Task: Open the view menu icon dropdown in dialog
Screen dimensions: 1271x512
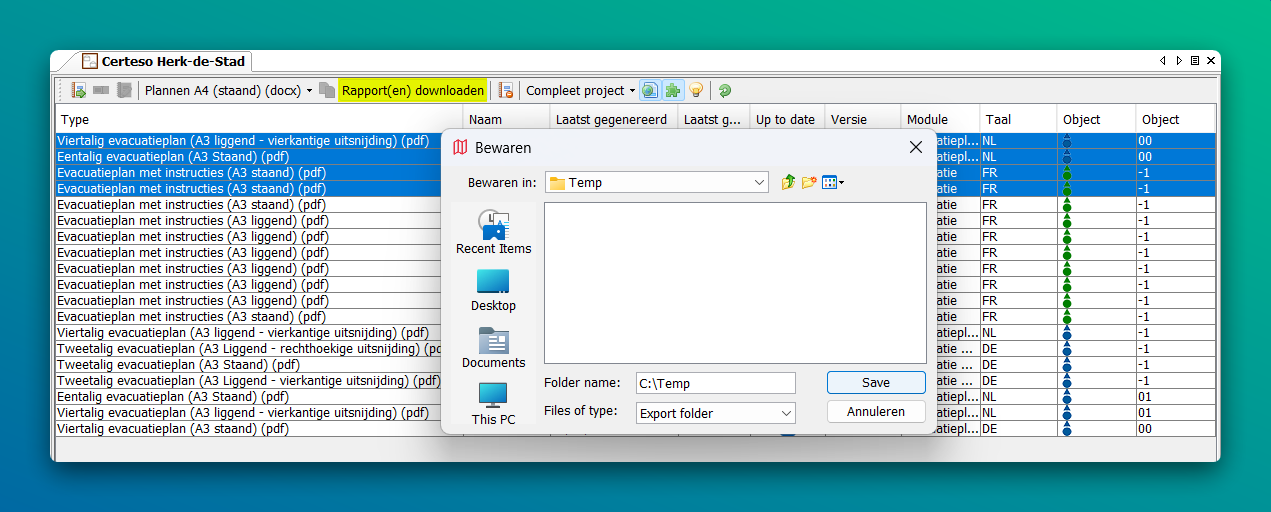Action: click(x=834, y=182)
